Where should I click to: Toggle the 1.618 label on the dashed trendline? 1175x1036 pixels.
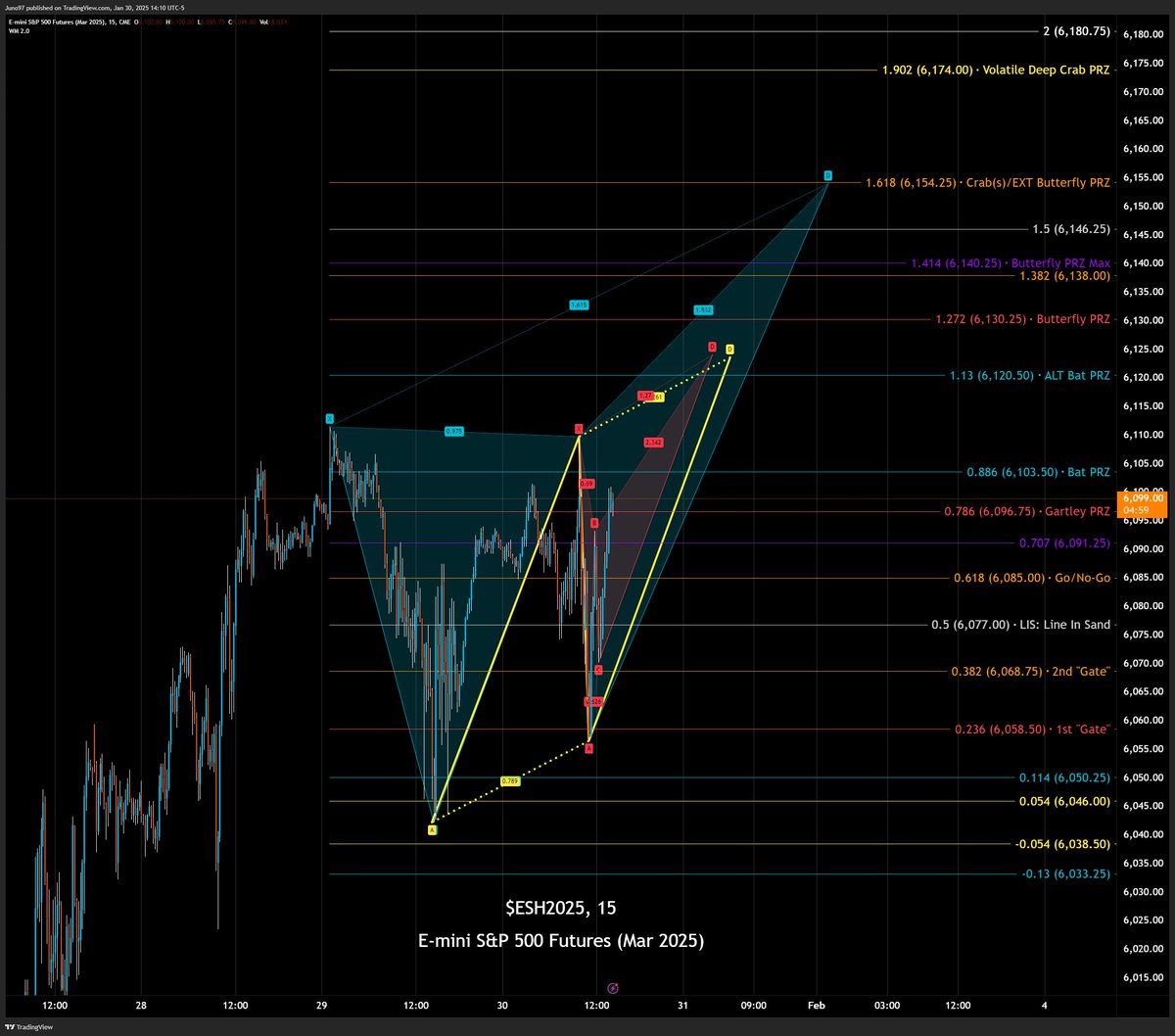tap(578, 305)
